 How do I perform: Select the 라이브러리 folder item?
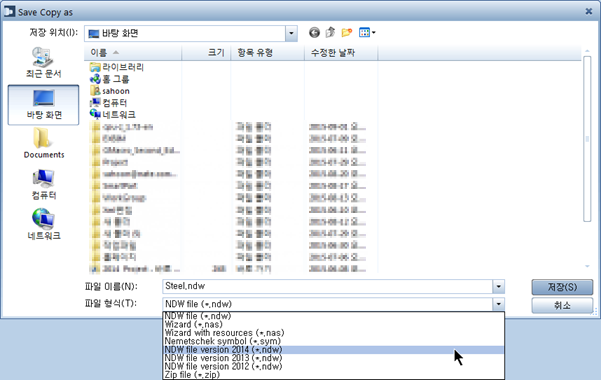[117, 67]
